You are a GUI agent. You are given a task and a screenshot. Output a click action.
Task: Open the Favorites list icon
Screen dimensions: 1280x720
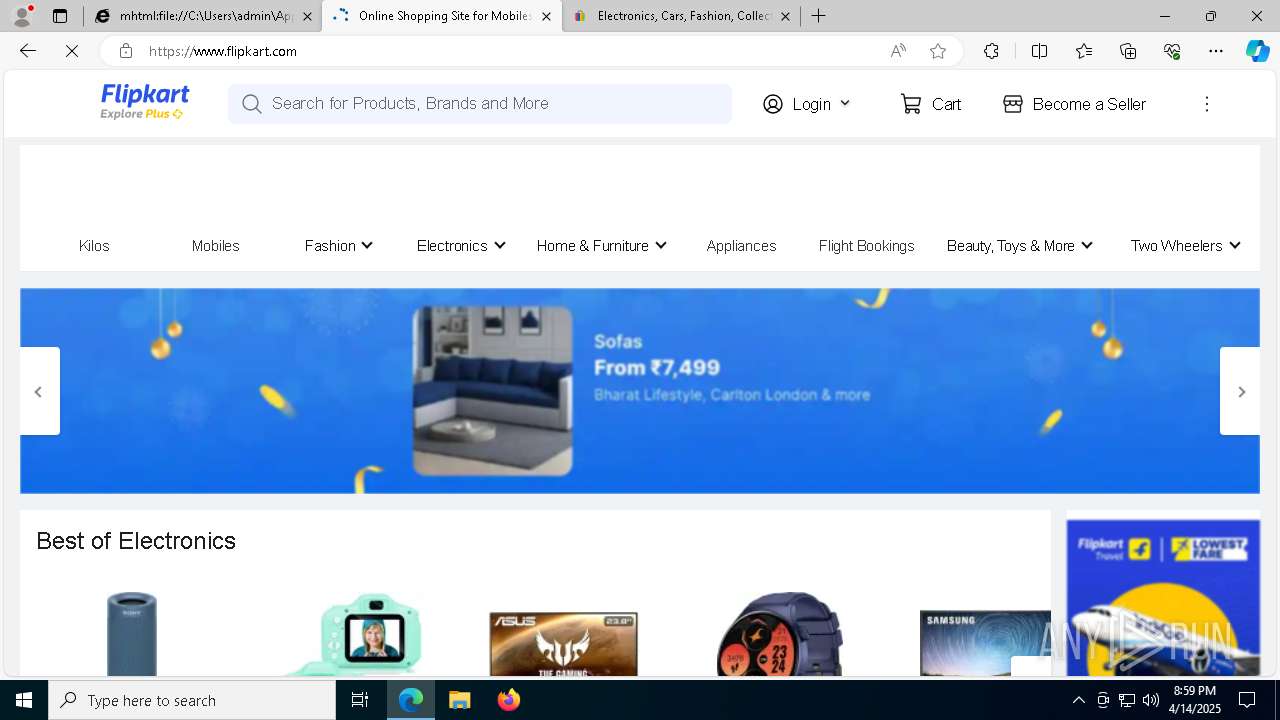click(1084, 51)
